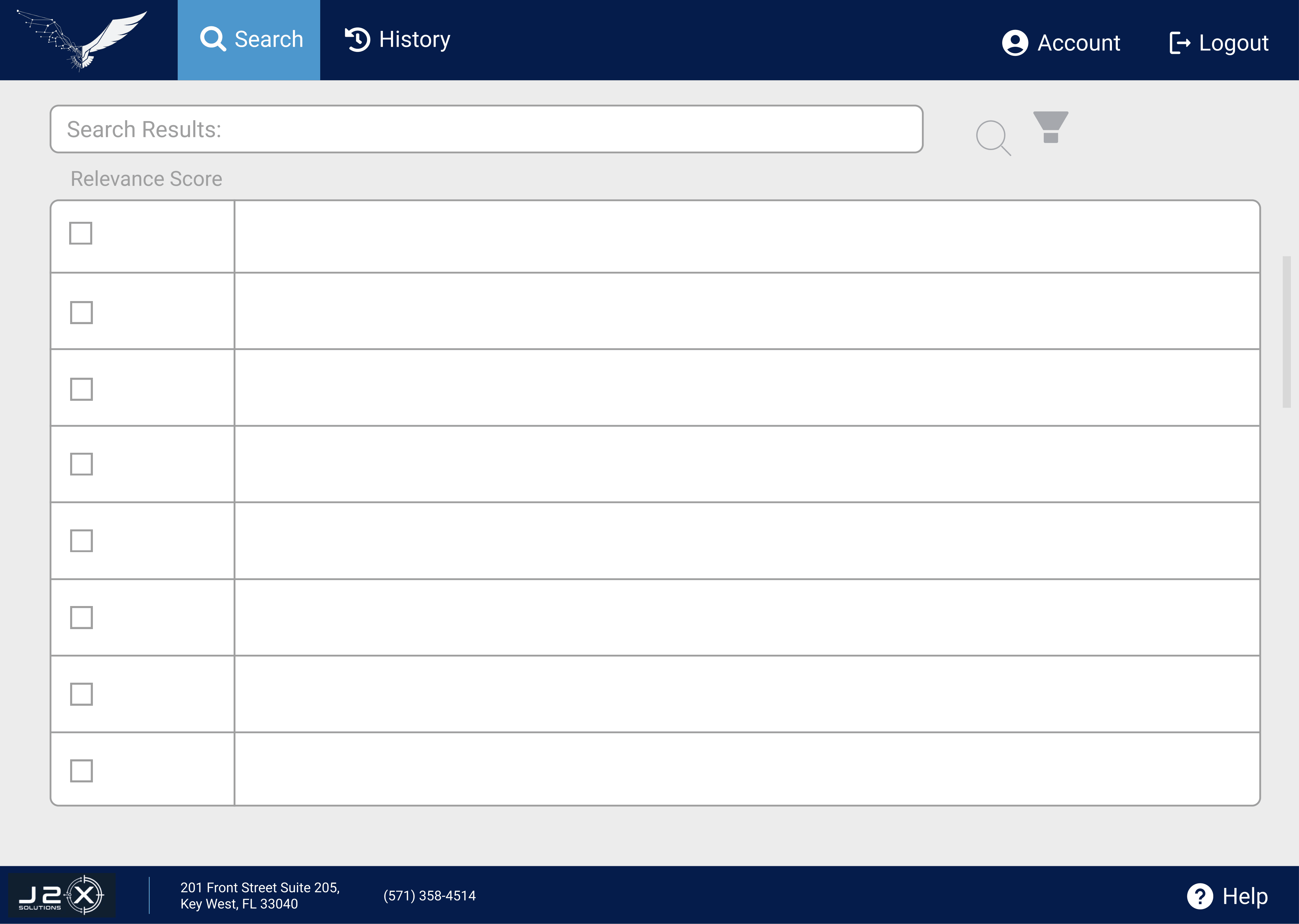The image size is (1299, 924).
Task: Click the Logout exit arrow icon
Action: pyautogui.click(x=1179, y=43)
